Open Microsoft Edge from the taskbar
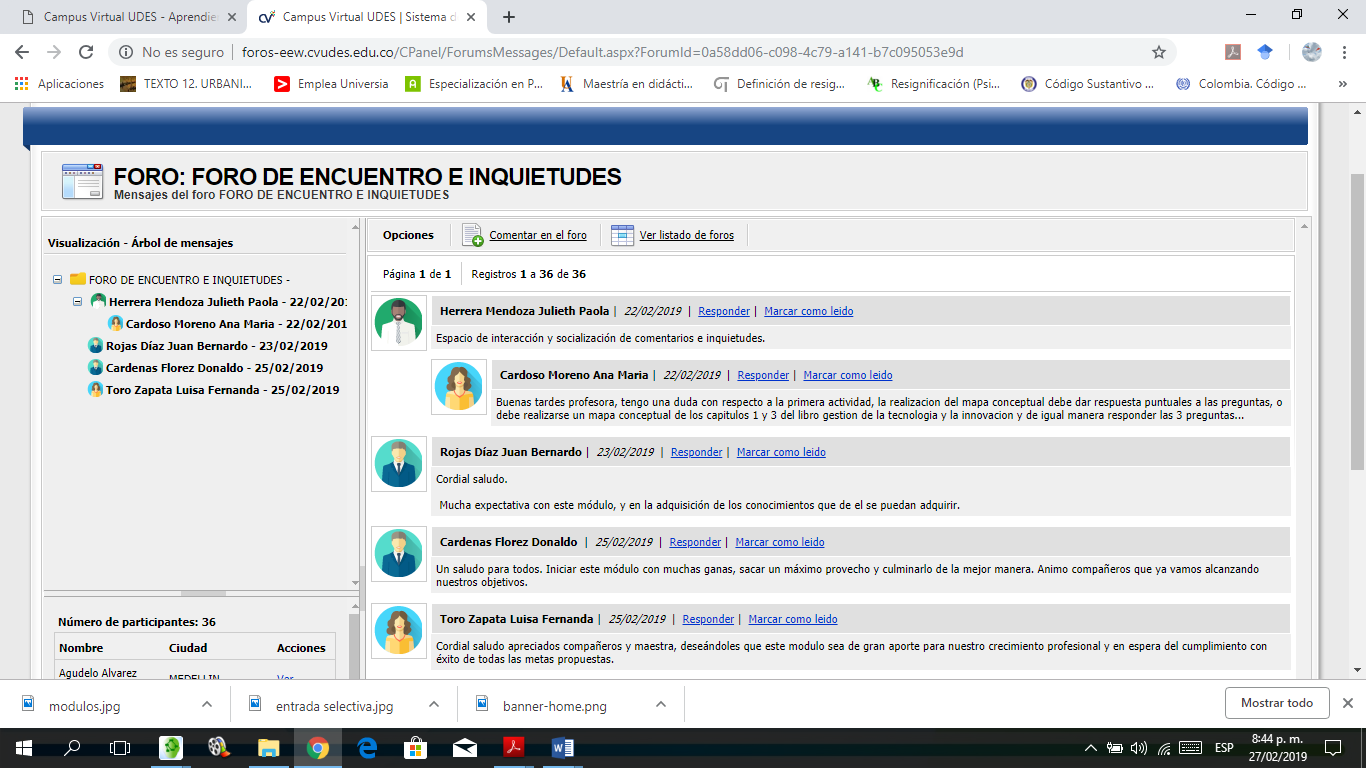Image resolution: width=1366 pixels, height=768 pixels. click(366, 747)
